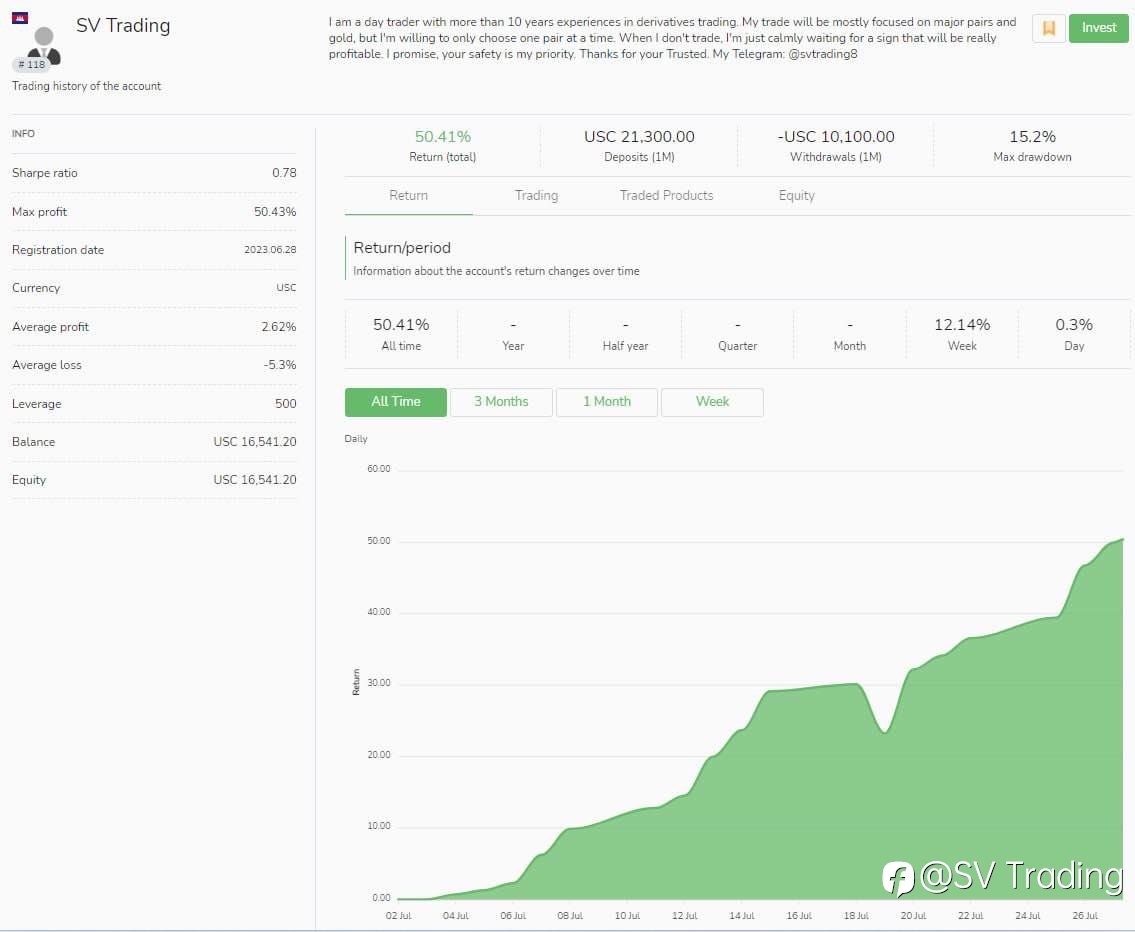Click the Invest button
Screen dimensions: 1135x932
point(1098,28)
